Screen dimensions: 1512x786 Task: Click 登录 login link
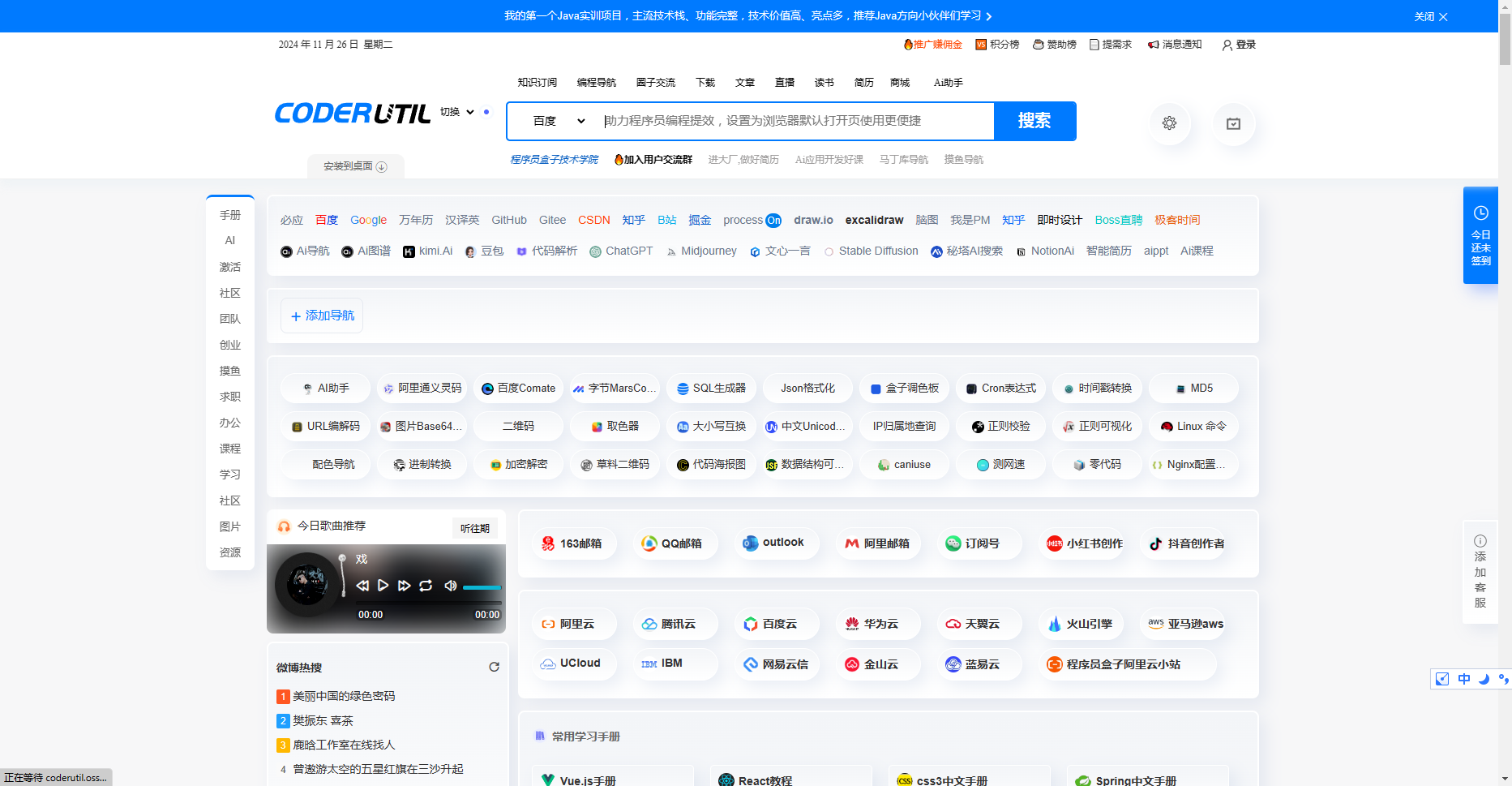click(x=1239, y=45)
